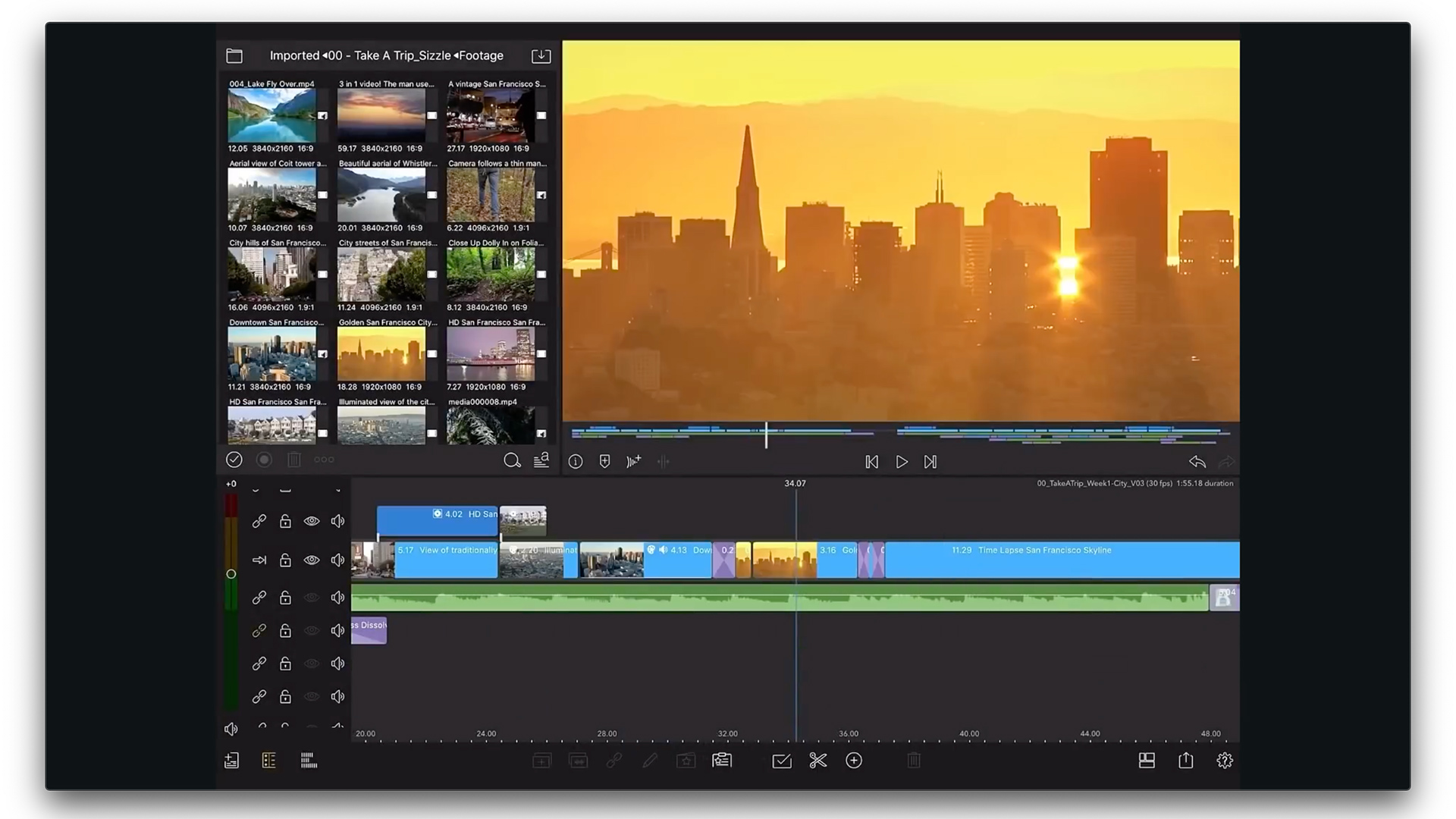Mute the overlay track with HD San clip
This screenshot has width=1456, height=819.
click(338, 521)
